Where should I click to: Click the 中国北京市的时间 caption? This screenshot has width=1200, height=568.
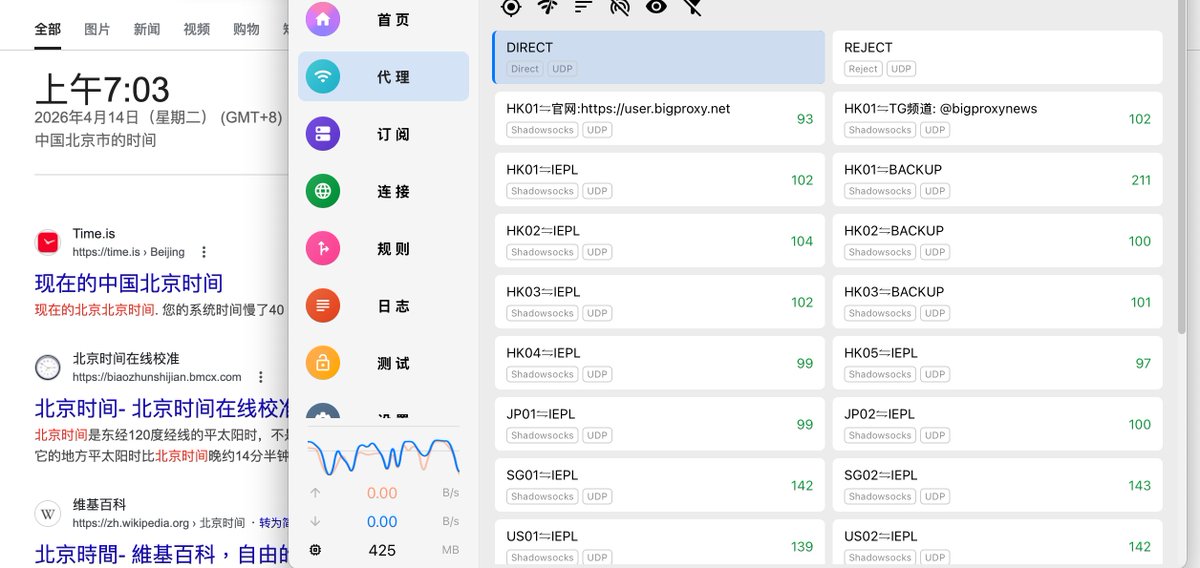point(95,140)
